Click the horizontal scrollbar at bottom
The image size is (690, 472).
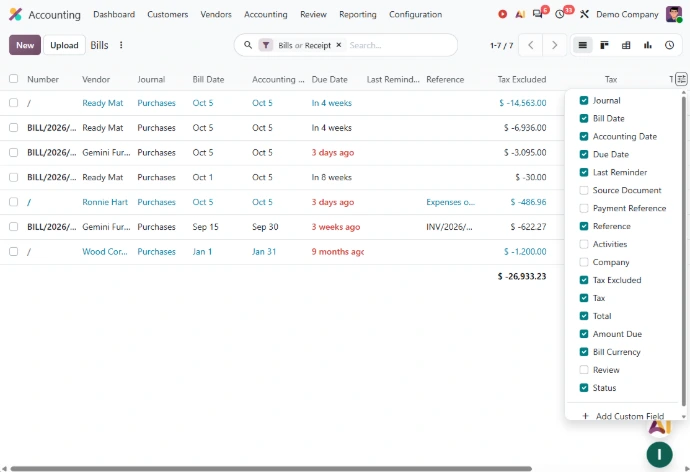[271, 468]
